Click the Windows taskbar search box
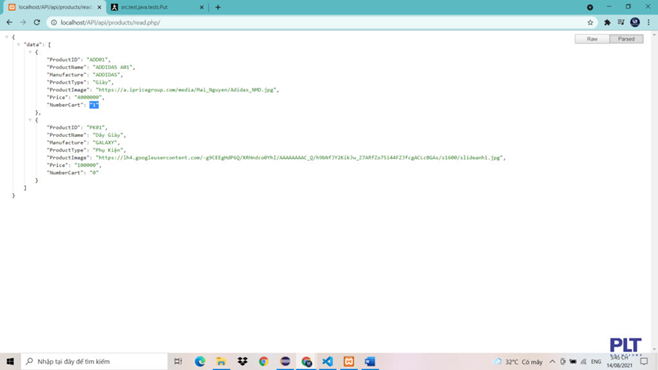The image size is (658, 370). [94, 361]
